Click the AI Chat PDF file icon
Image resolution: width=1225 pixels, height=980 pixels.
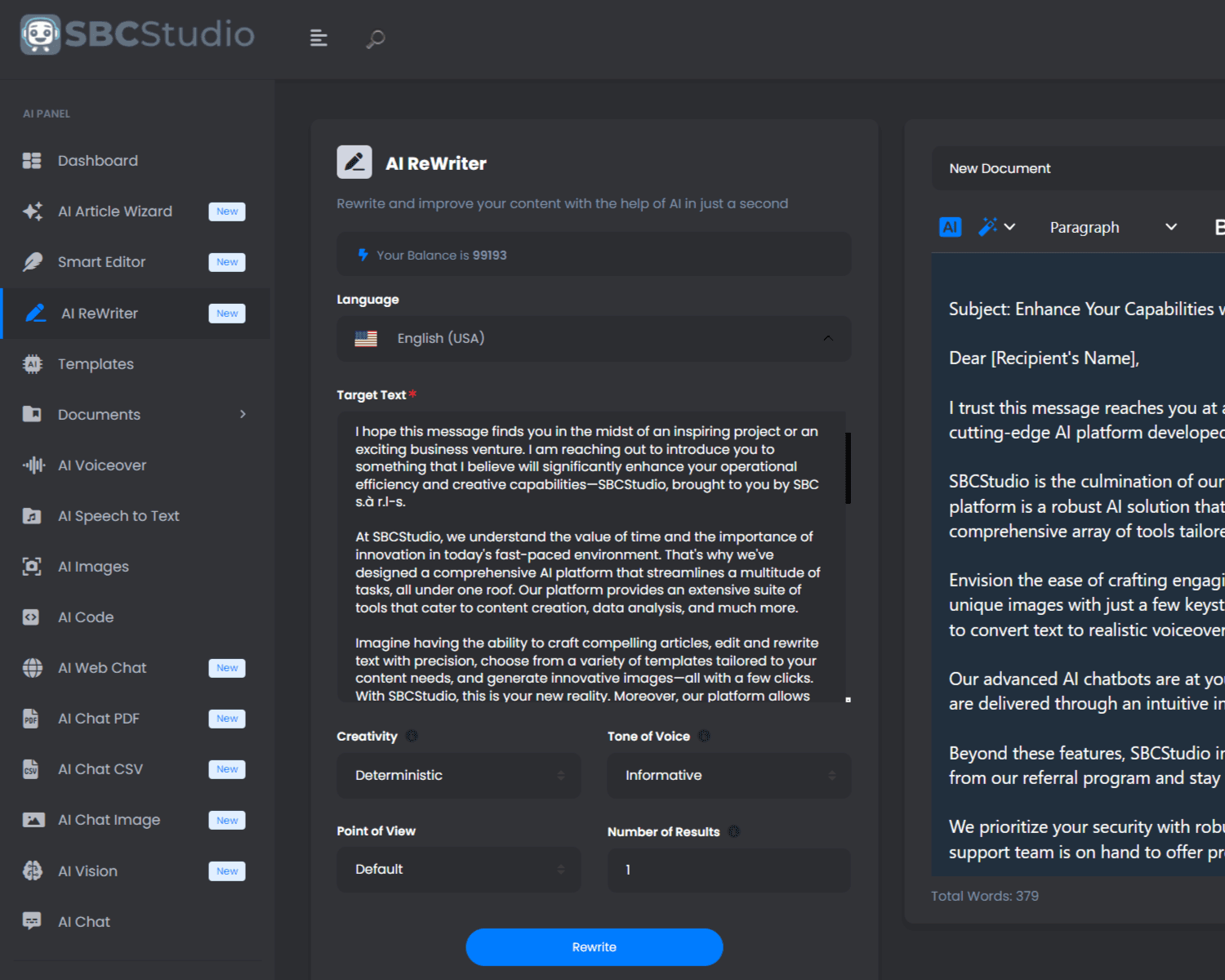(31, 719)
